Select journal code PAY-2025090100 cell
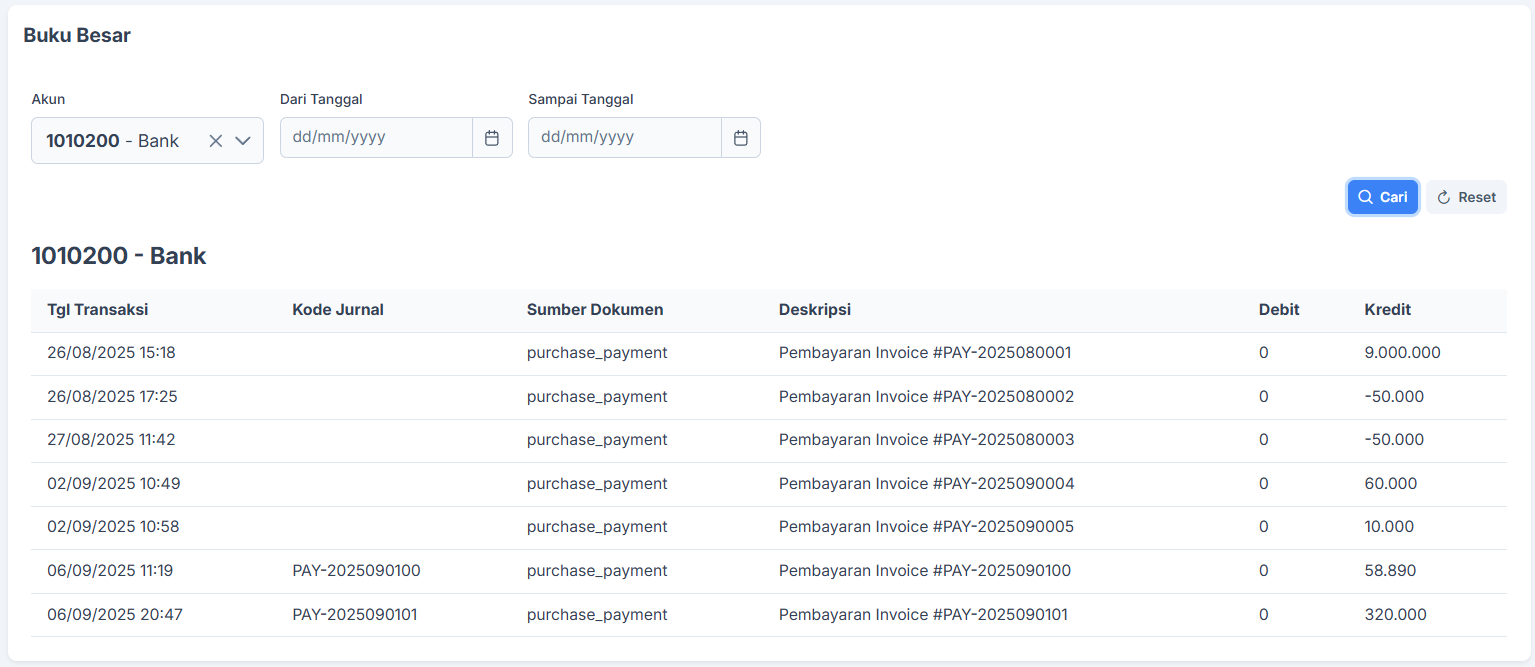 [x=356, y=571]
